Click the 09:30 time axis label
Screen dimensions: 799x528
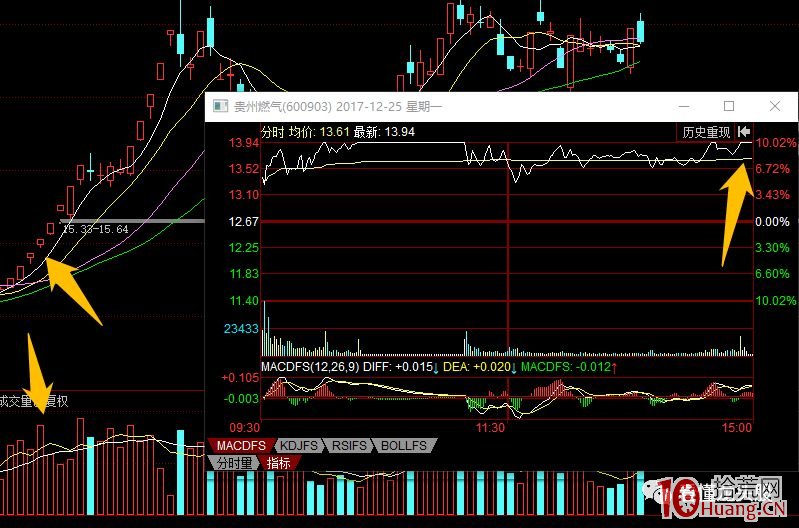[245, 427]
